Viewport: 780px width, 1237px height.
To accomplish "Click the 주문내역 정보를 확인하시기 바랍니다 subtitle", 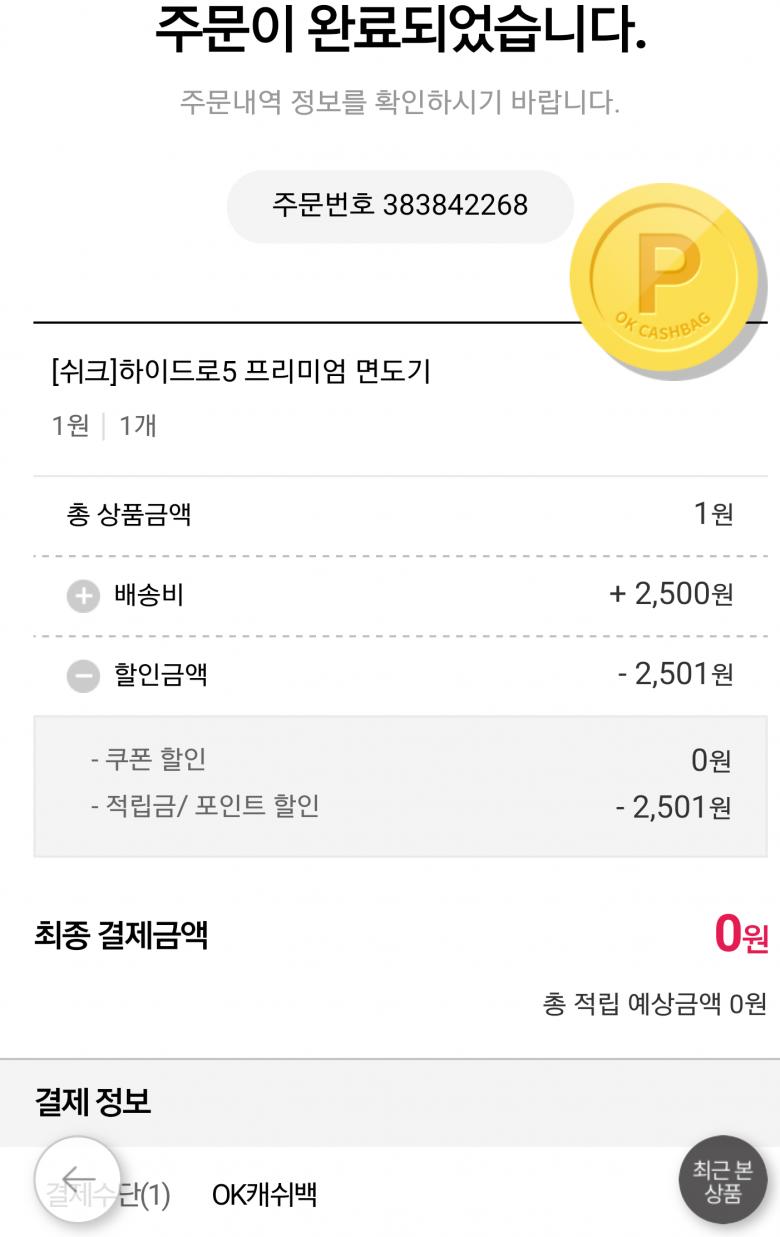I will click(400, 102).
